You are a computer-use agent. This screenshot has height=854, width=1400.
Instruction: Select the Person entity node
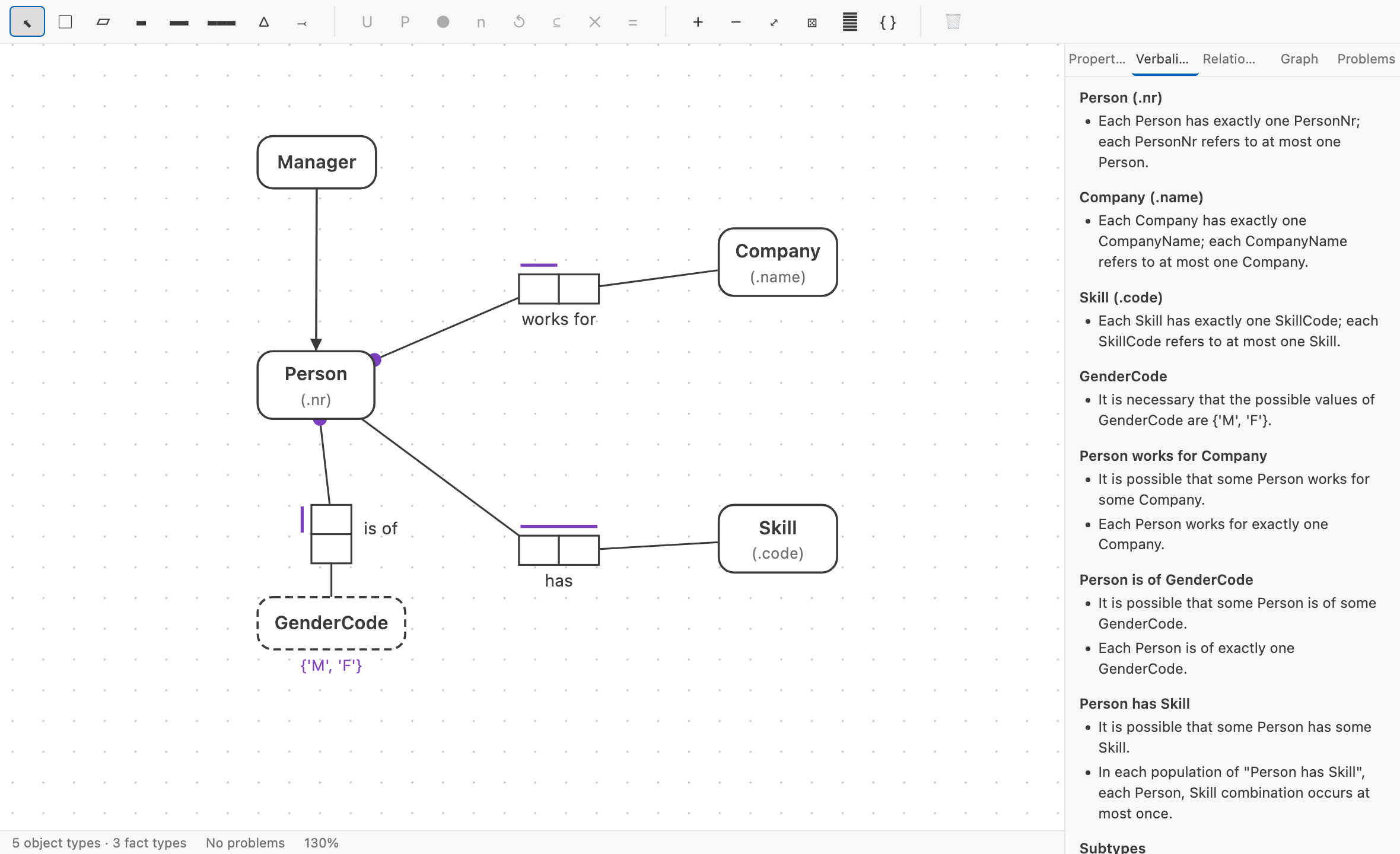tap(316, 385)
